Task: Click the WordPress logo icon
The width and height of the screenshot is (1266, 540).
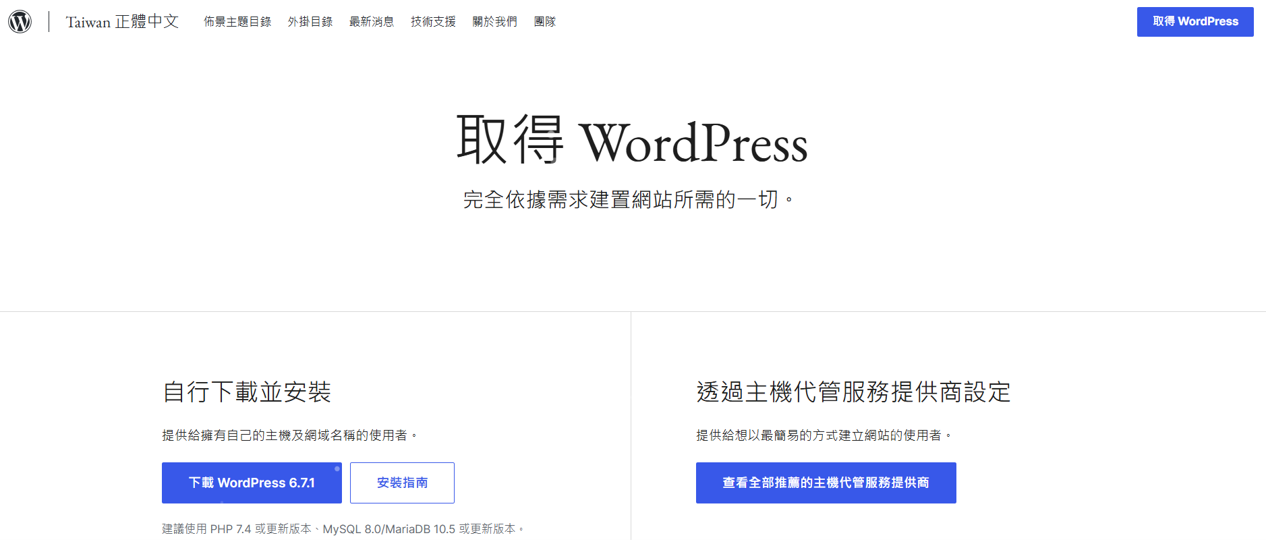Action: 20,21
